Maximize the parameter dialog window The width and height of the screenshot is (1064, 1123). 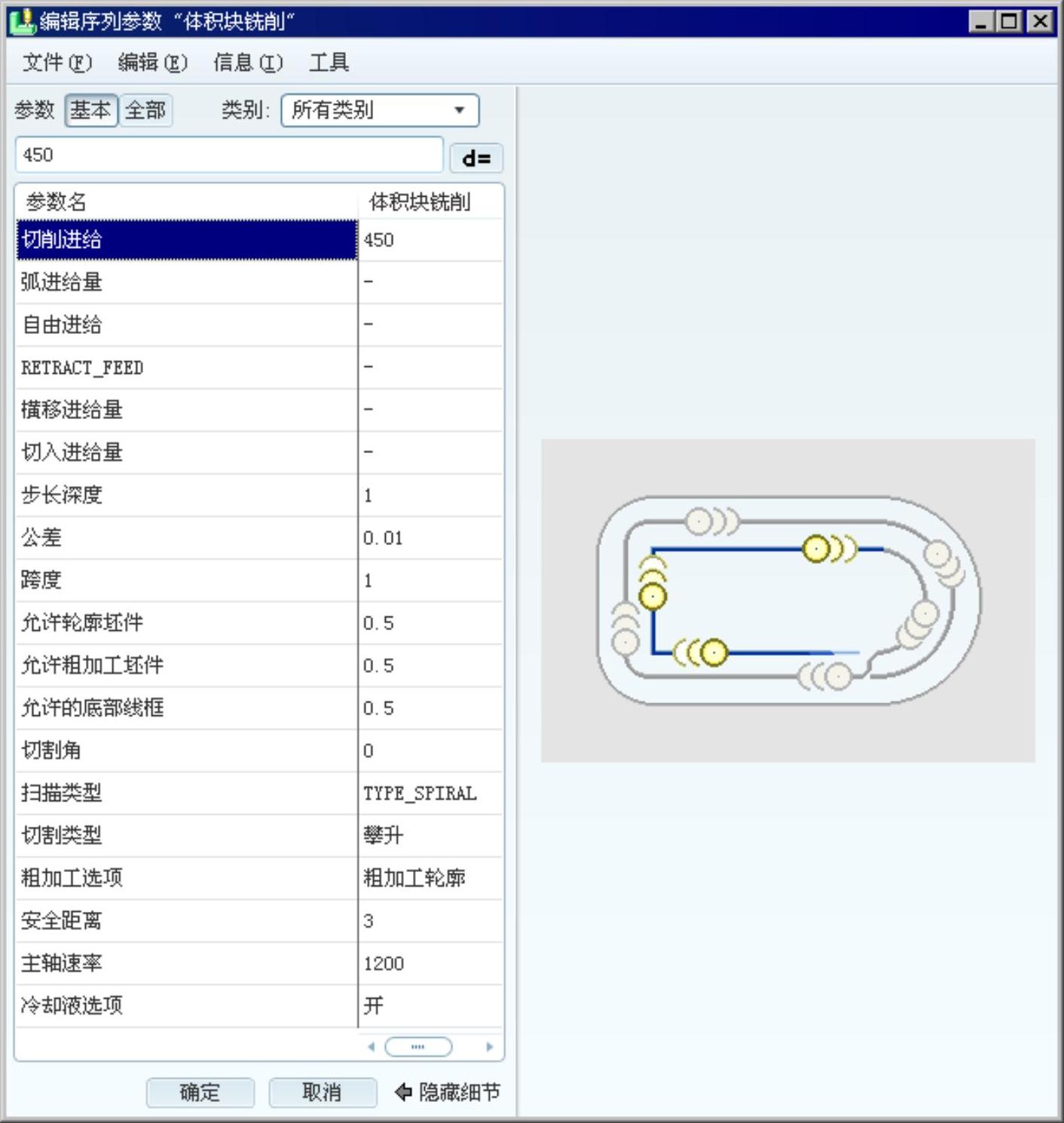point(1010,21)
